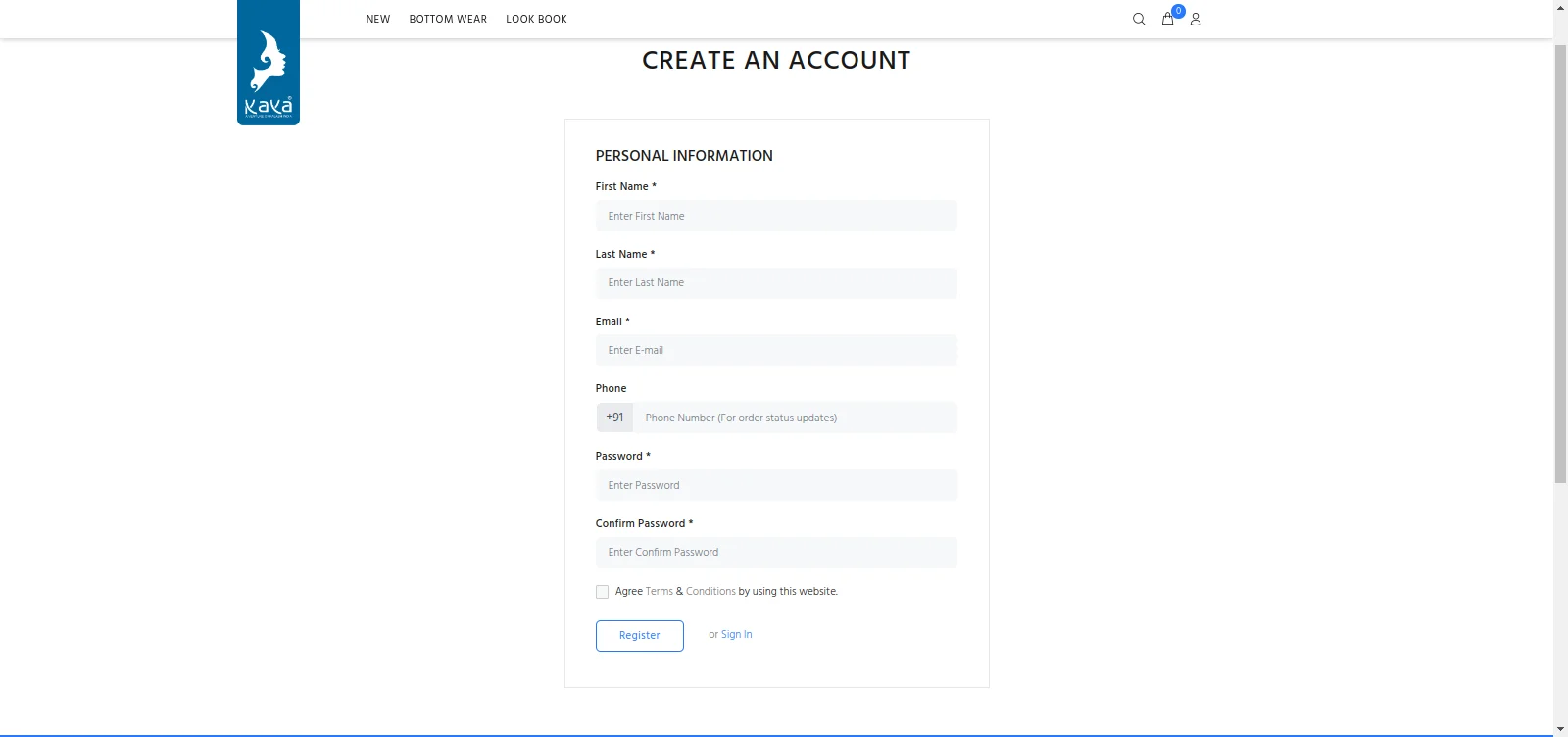Click into the Enter E-mail field
This screenshot has width=1568, height=737.
[x=775, y=350]
